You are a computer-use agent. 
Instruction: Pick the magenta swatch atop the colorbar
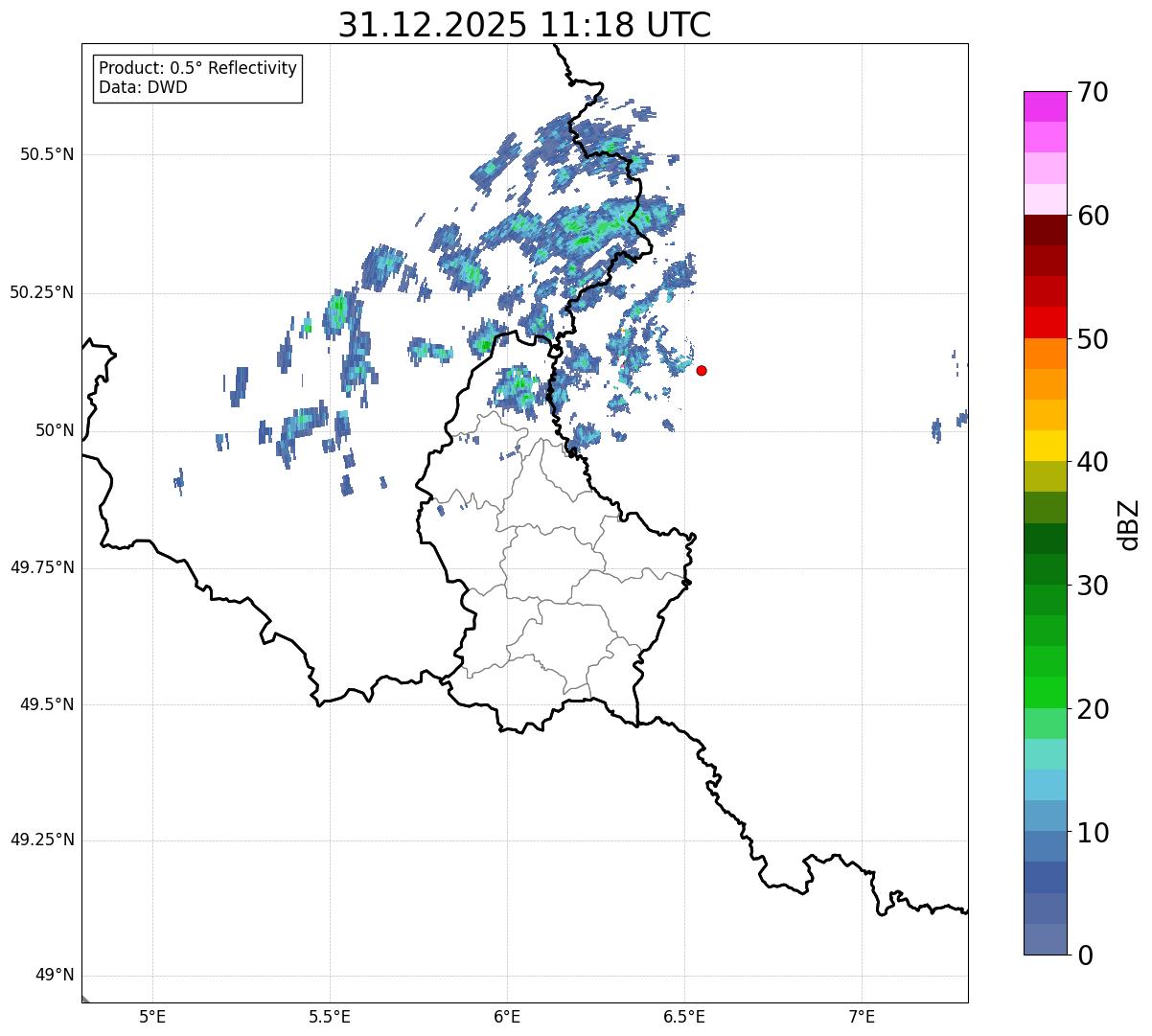click(x=1047, y=106)
